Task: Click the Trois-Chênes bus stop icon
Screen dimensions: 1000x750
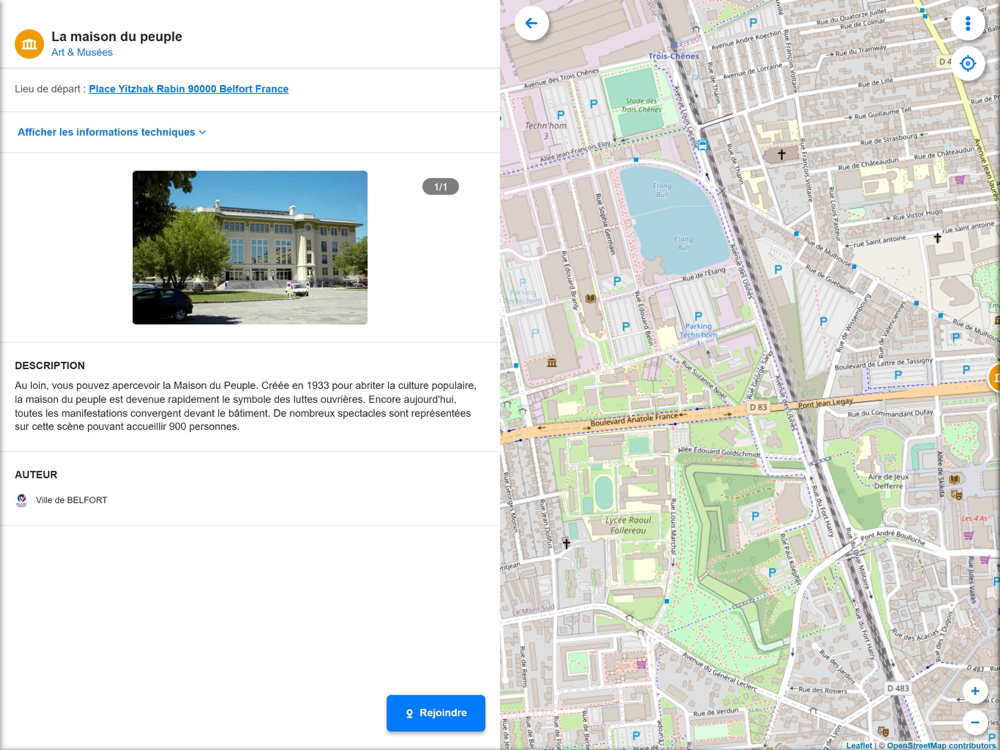Action: tap(702, 145)
